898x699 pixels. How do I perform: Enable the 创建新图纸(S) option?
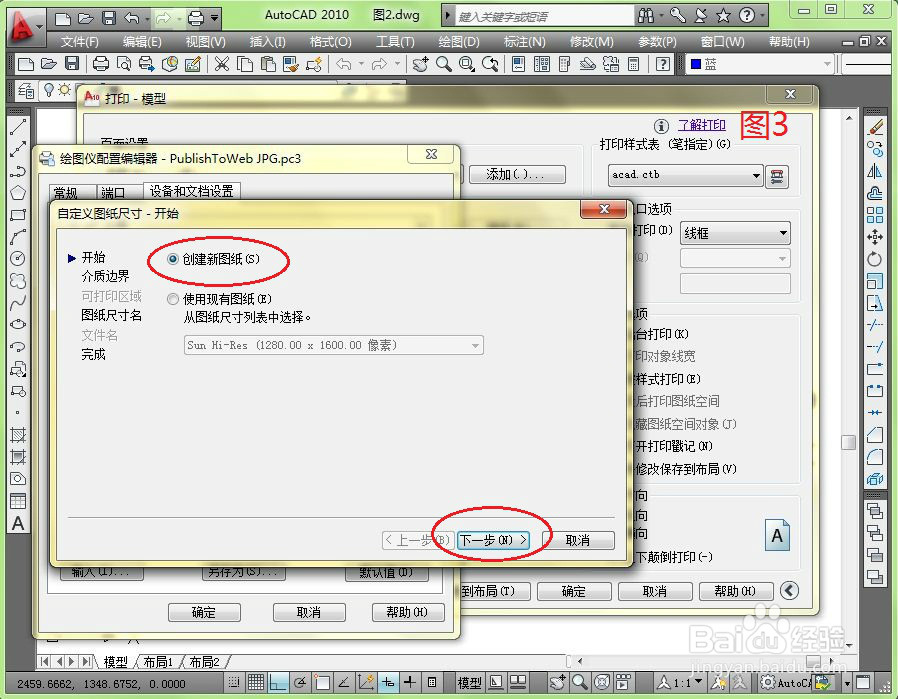coord(172,257)
